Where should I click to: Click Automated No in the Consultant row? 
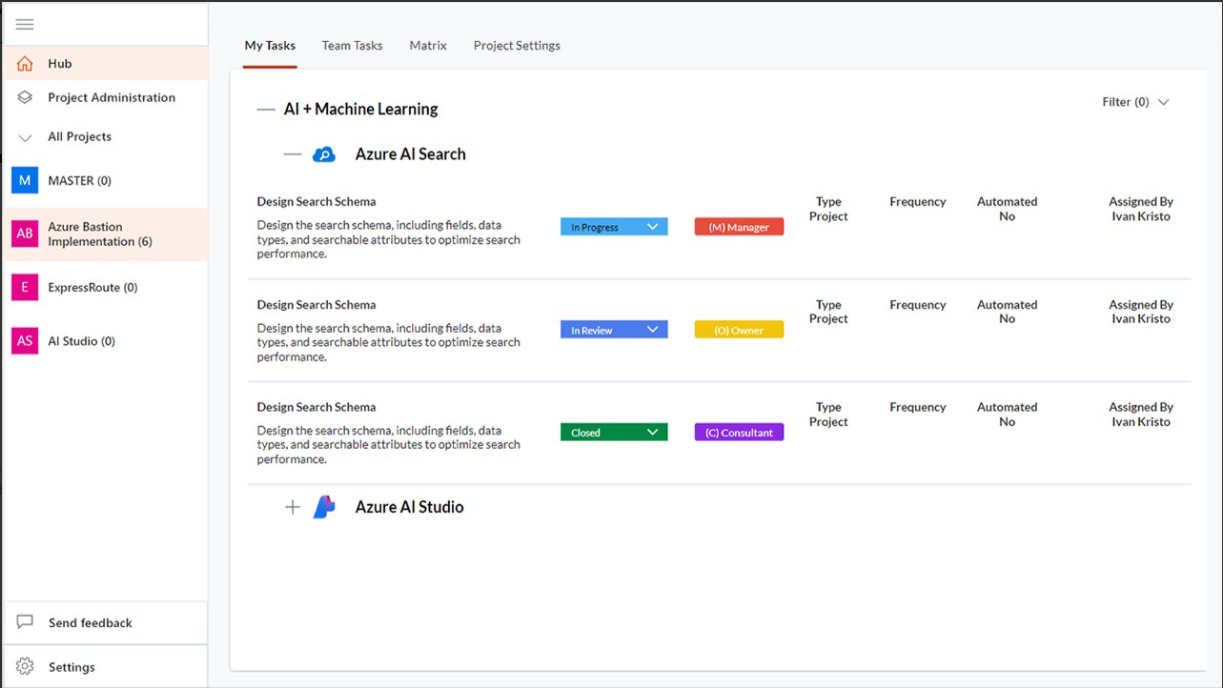click(1007, 415)
